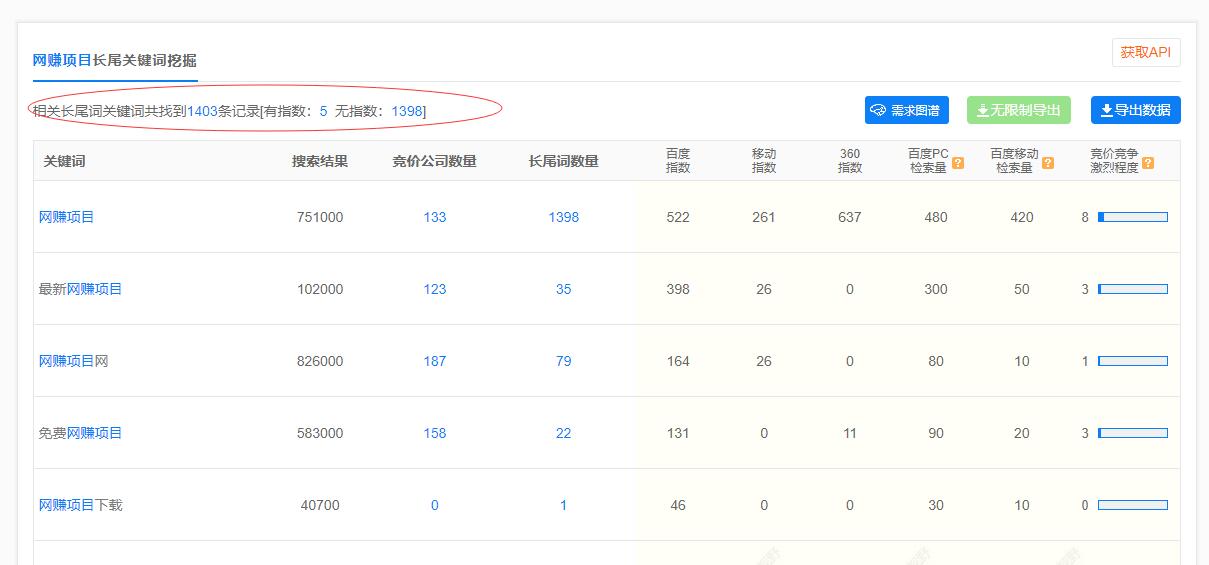Viewport: 1209px width, 565px height.
Task: Select the 网赚项目长尾关键词挖掘 tab
Action: [115, 61]
